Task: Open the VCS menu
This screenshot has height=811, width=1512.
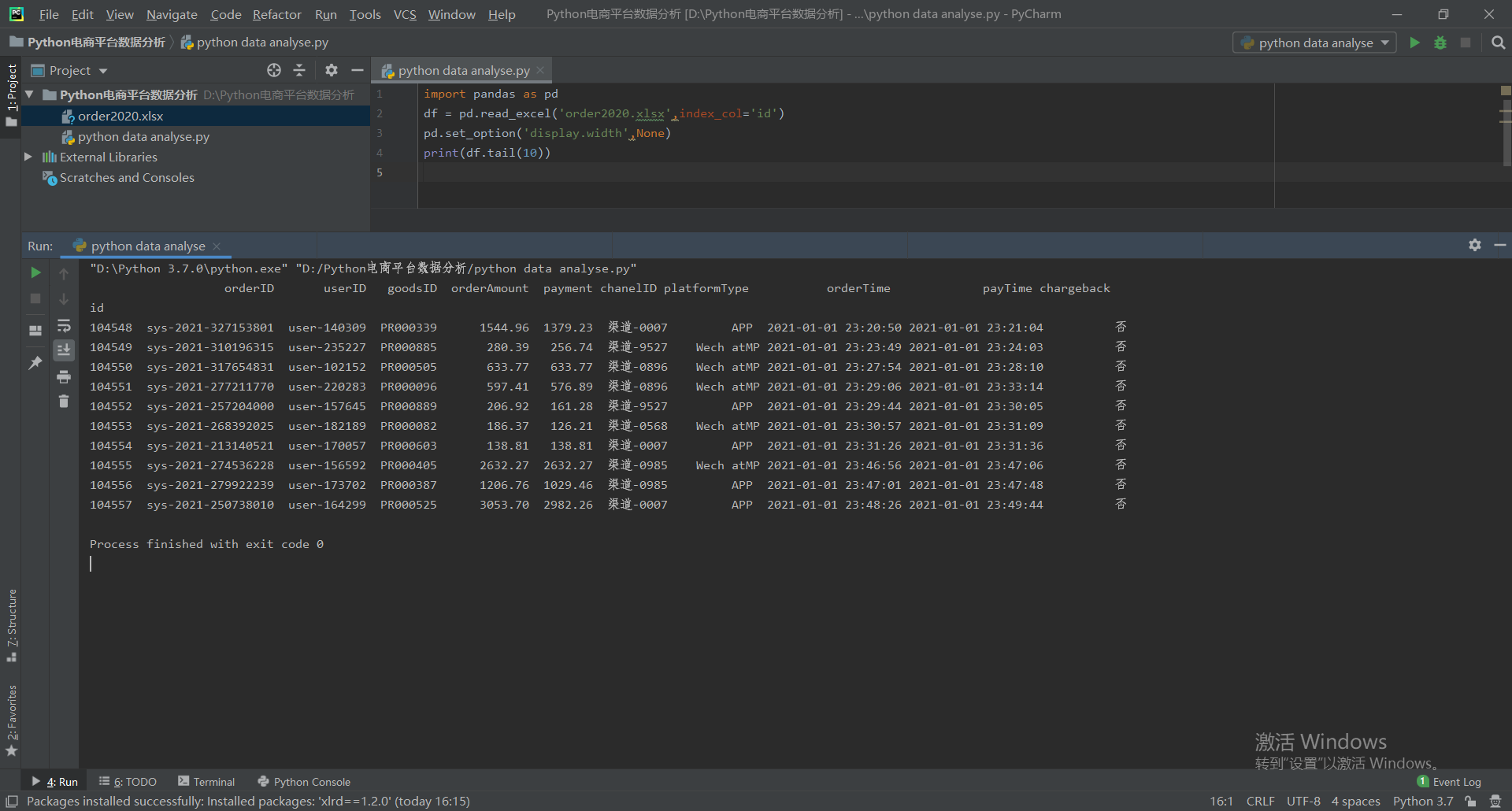Action: (405, 14)
